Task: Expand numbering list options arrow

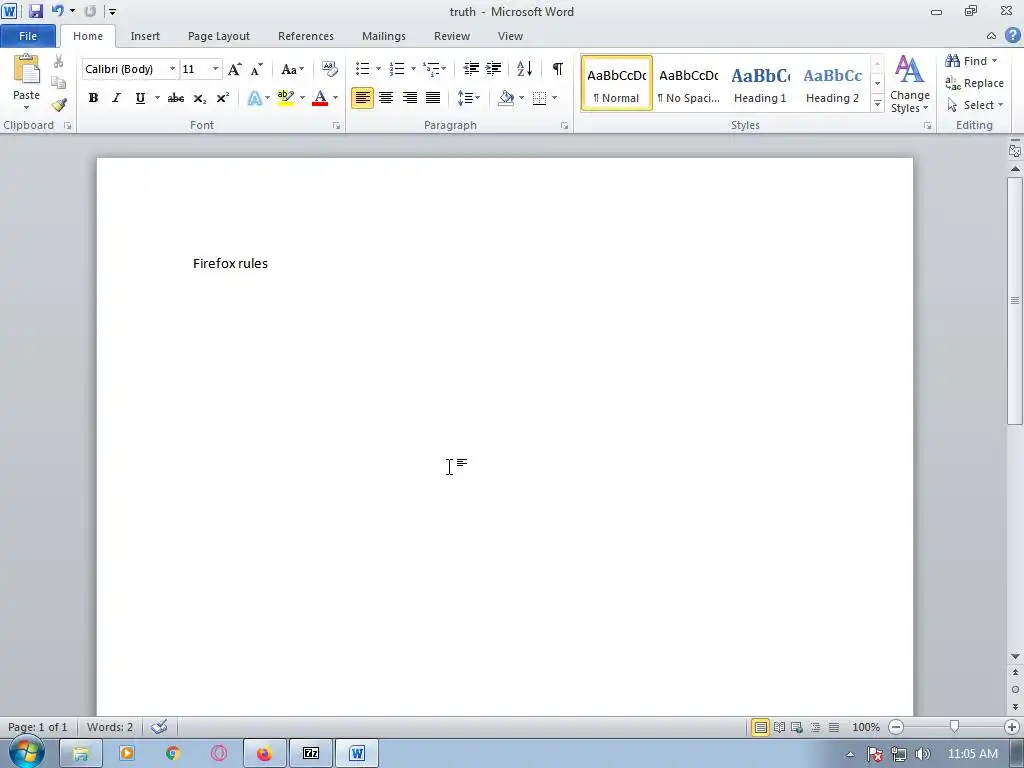Action: 413,69
